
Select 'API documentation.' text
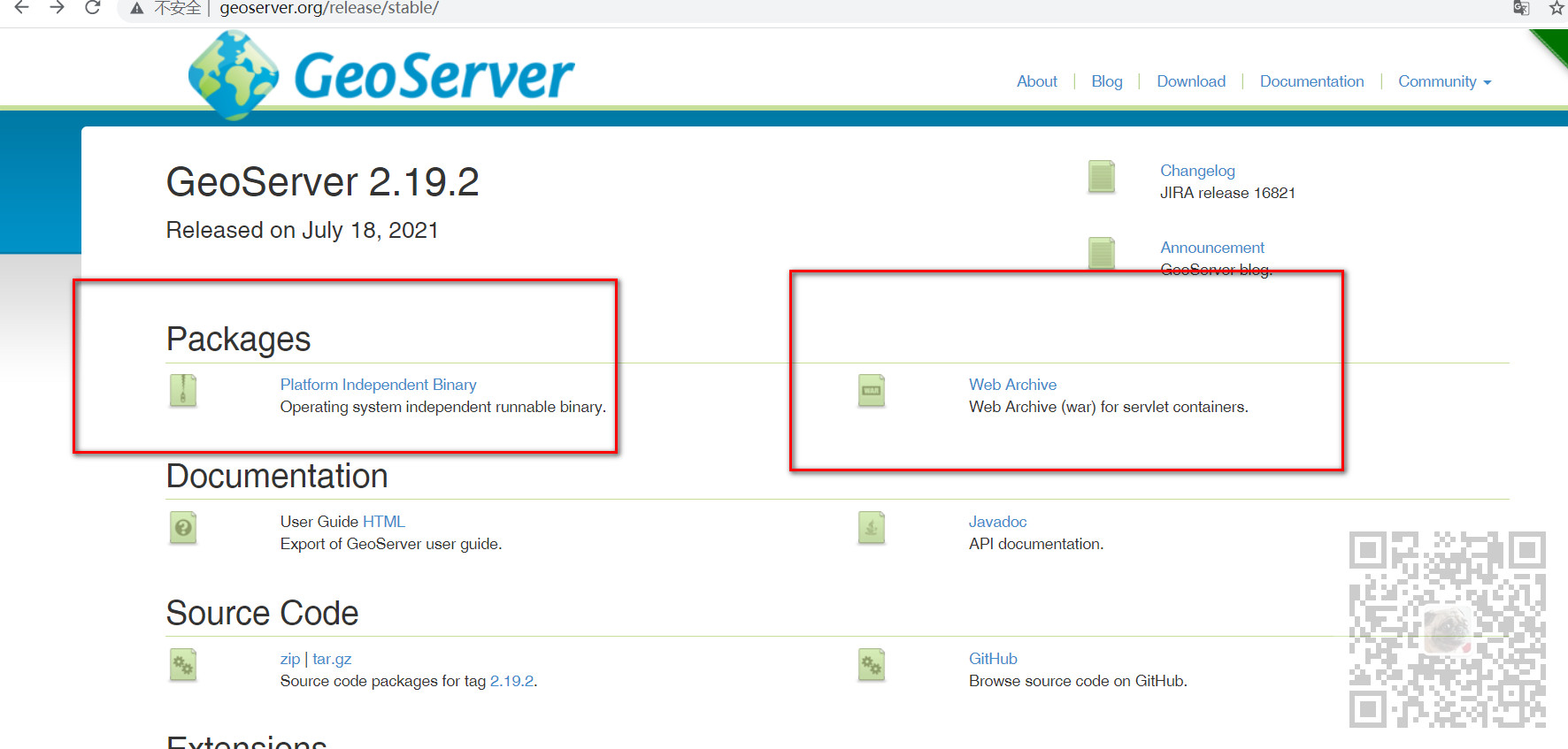point(1035,544)
